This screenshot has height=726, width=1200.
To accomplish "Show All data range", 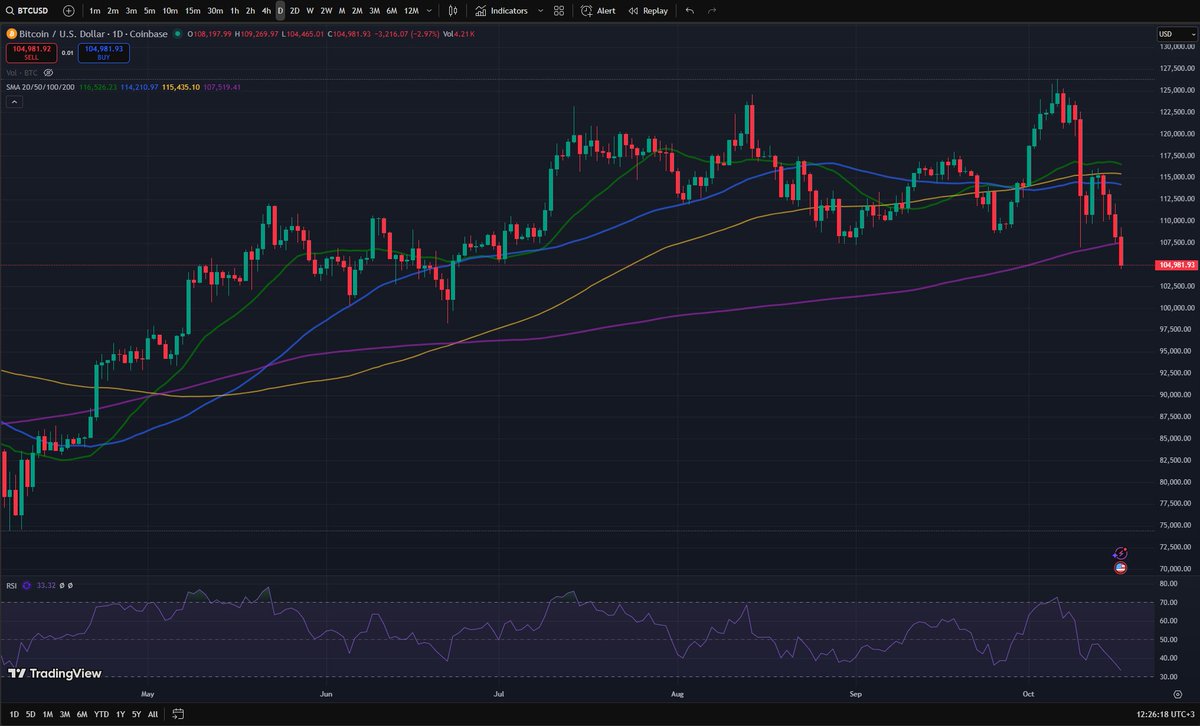I will (x=152, y=713).
